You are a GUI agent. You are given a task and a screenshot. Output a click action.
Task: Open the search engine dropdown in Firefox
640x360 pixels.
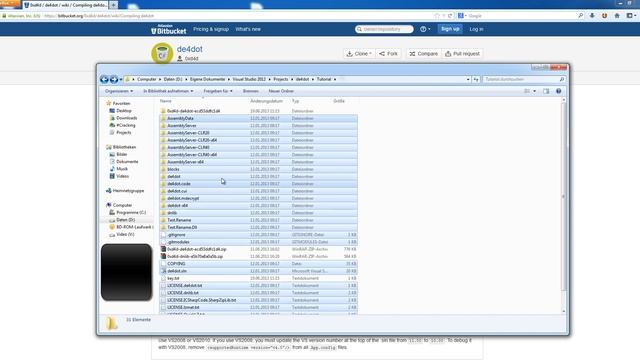(x=462, y=16)
